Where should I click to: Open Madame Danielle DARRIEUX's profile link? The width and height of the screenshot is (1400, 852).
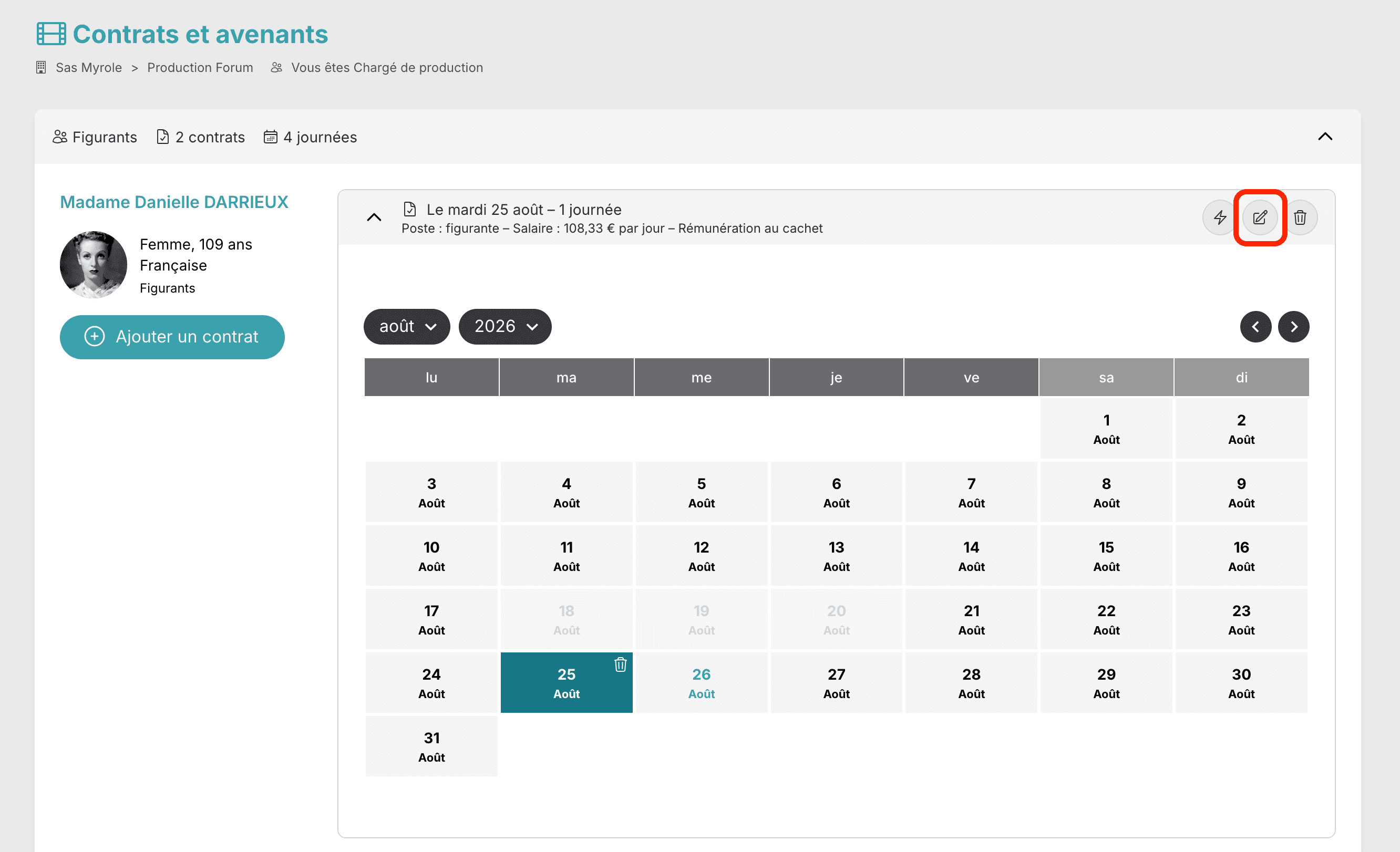(174, 202)
